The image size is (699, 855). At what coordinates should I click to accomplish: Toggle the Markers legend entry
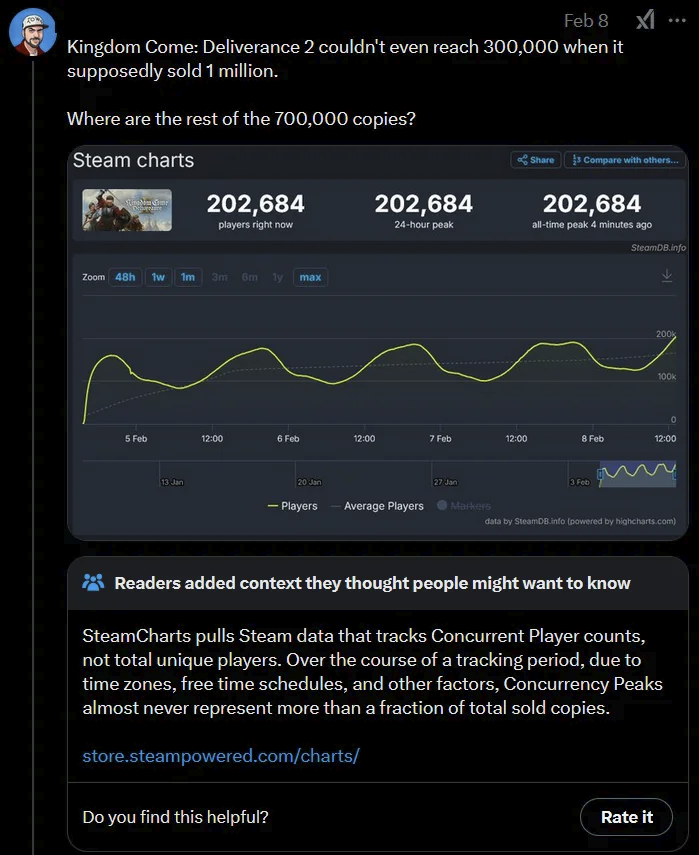click(x=464, y=506)
